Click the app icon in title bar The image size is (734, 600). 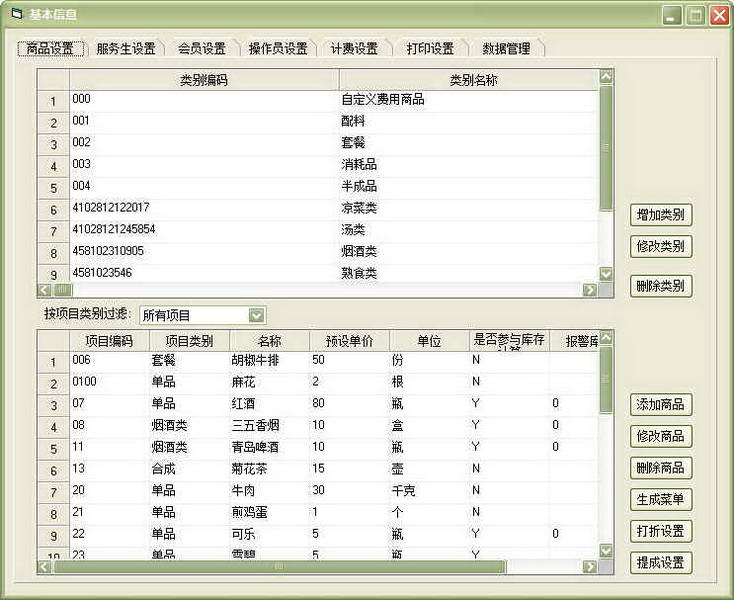15,14
